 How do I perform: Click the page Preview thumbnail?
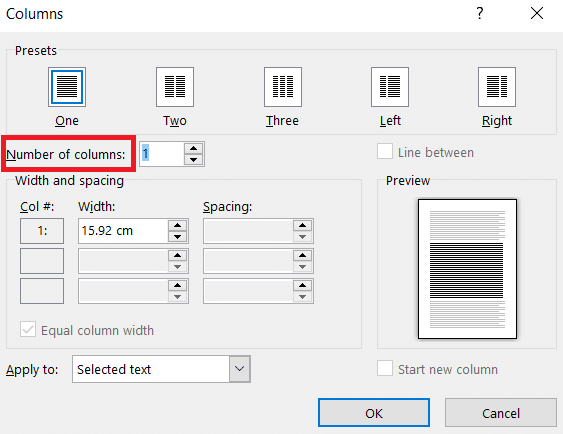point(467,269)
